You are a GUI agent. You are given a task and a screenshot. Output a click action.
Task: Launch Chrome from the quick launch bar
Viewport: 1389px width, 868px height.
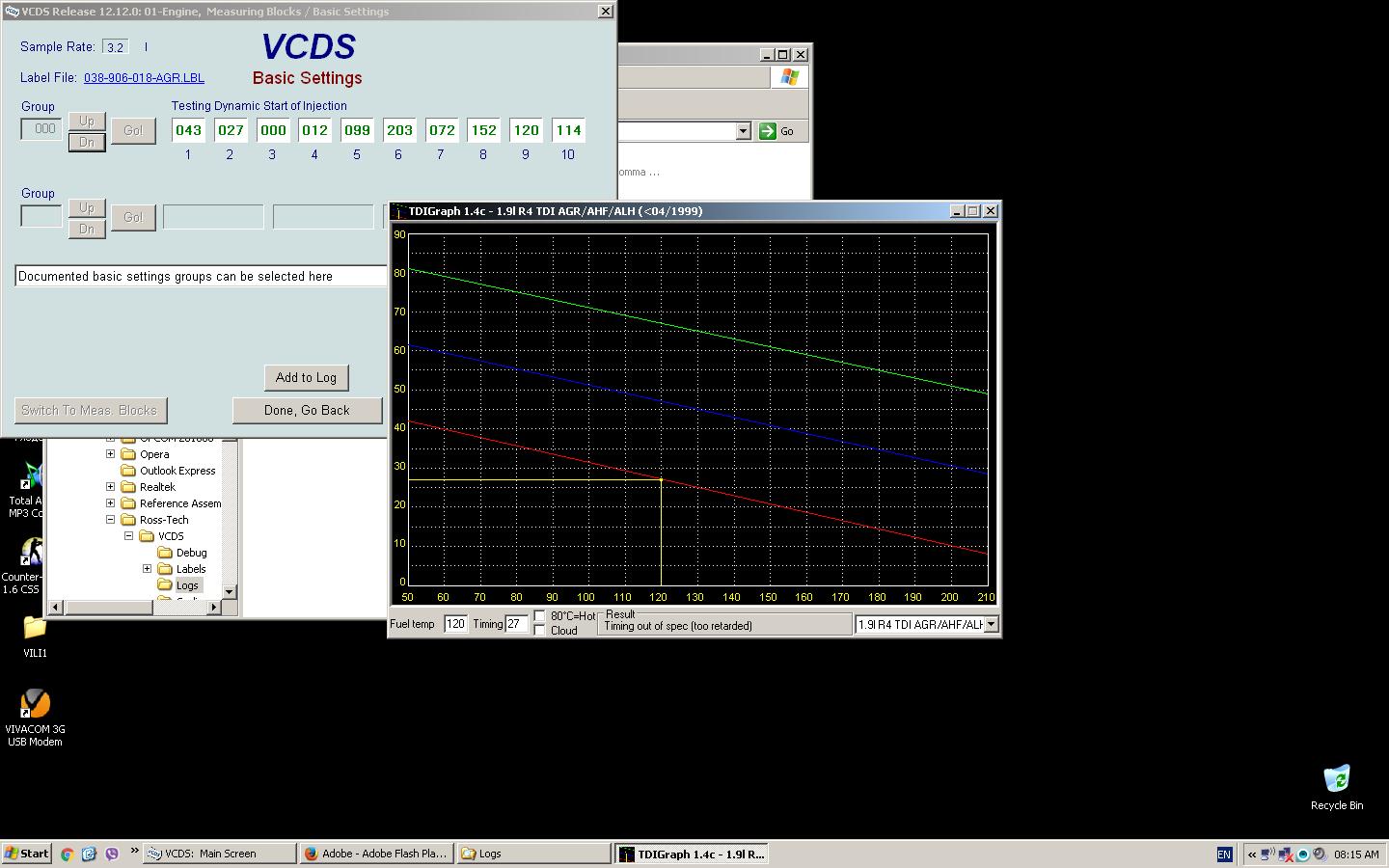click(67, 854)
